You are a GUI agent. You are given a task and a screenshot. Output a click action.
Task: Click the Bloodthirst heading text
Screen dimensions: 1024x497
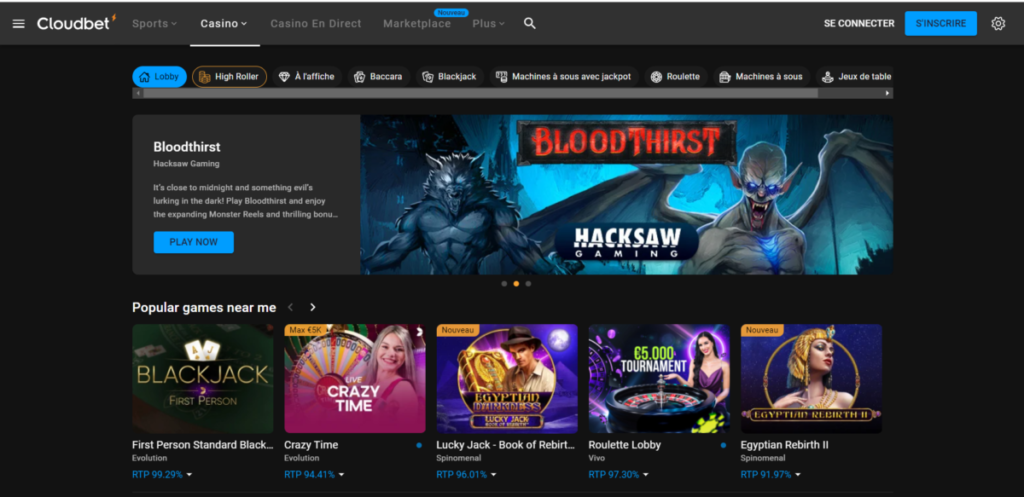click(x=187, y=147)
